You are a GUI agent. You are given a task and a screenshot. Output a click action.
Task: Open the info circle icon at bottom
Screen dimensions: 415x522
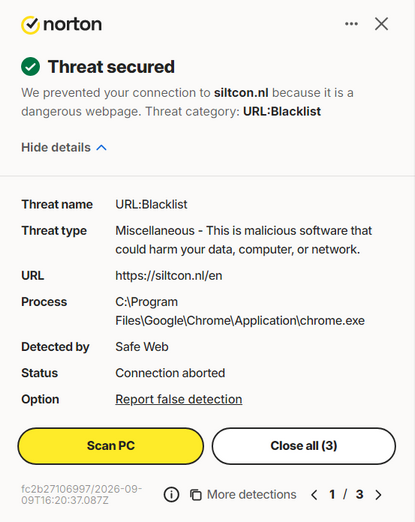171,495
